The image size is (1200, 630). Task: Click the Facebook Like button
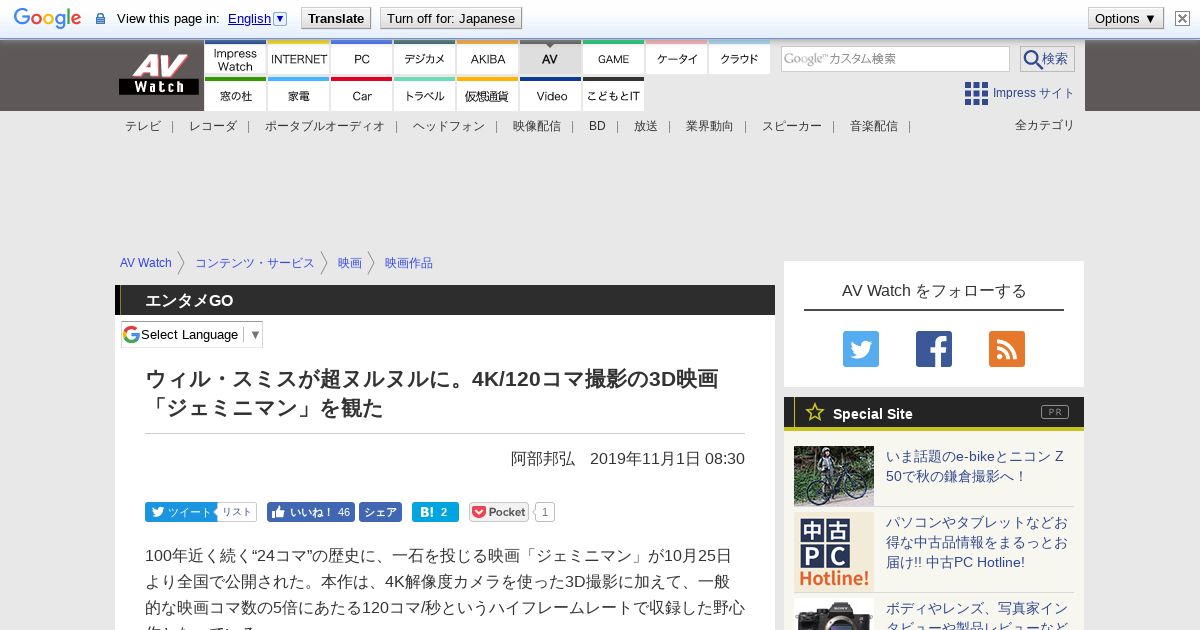[x=311, y=512]
